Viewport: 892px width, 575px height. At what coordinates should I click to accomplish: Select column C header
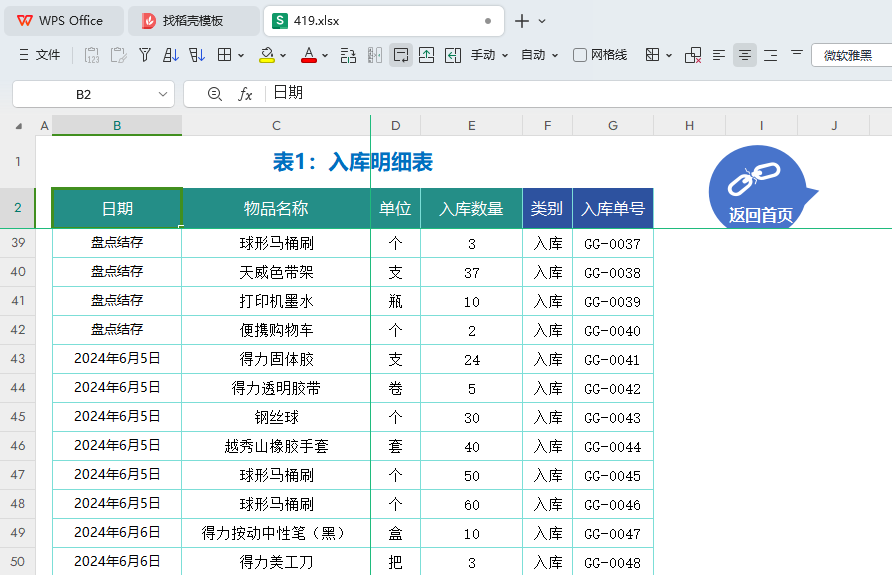point(276,126)
